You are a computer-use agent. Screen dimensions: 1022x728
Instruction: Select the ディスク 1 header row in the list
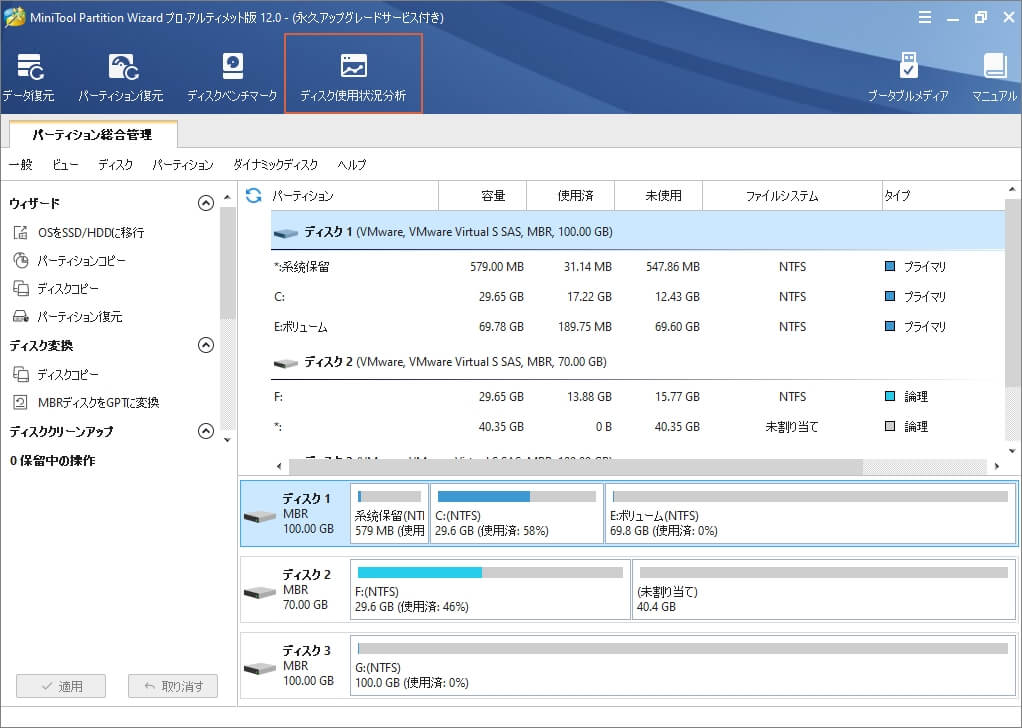(637, 232)
